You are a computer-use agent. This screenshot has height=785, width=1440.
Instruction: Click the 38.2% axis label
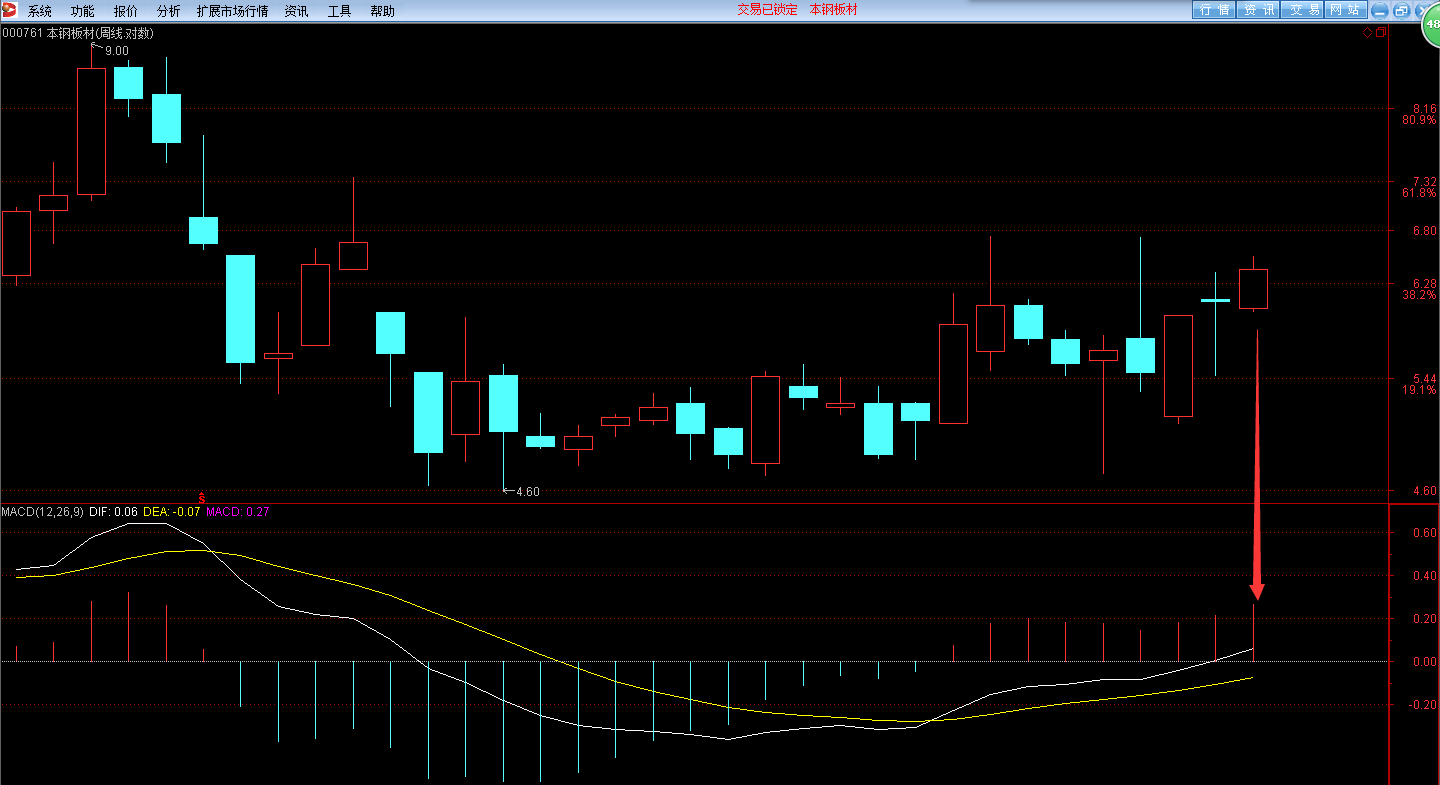[x=1419, y=295]
